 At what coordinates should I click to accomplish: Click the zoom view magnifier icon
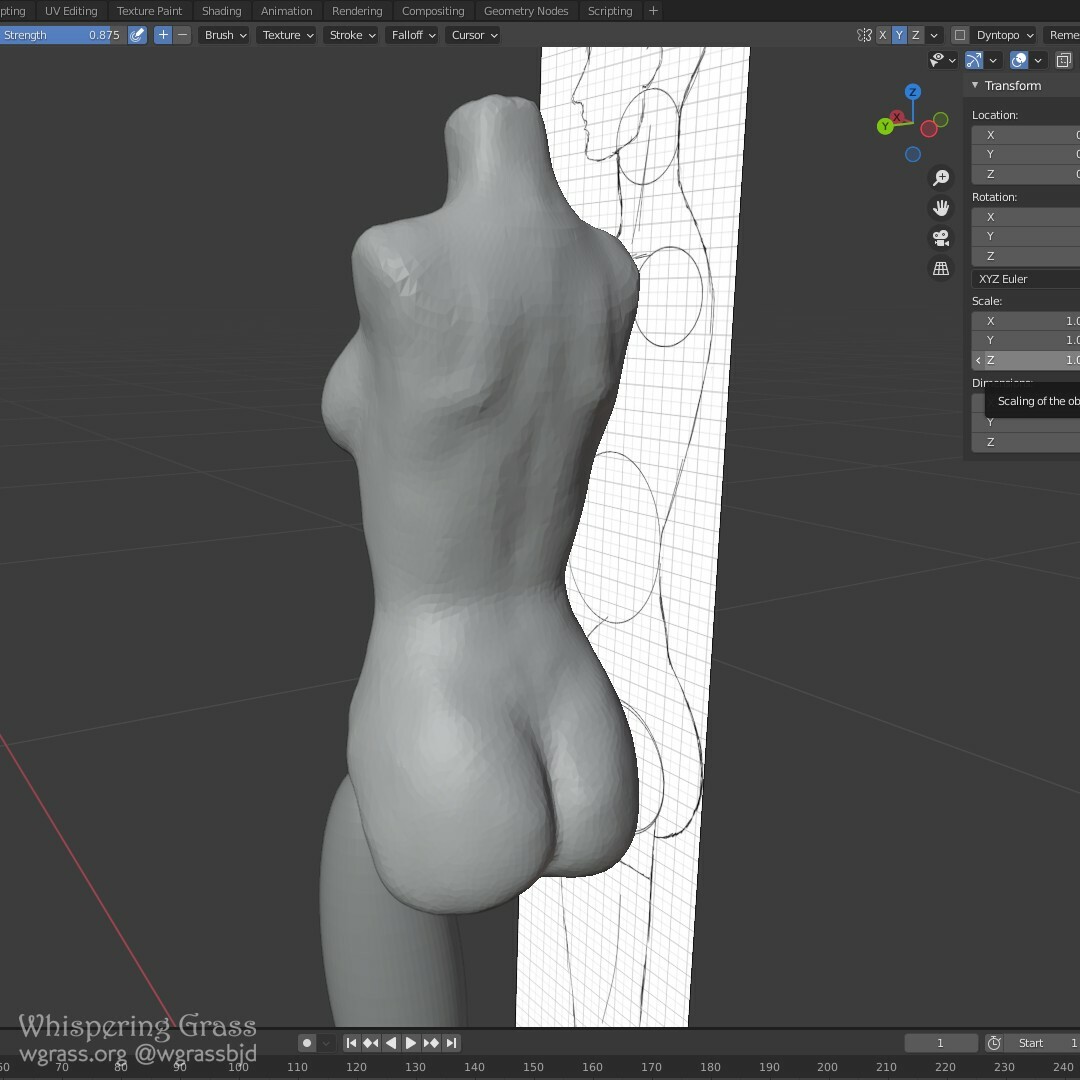coord(941,178)
